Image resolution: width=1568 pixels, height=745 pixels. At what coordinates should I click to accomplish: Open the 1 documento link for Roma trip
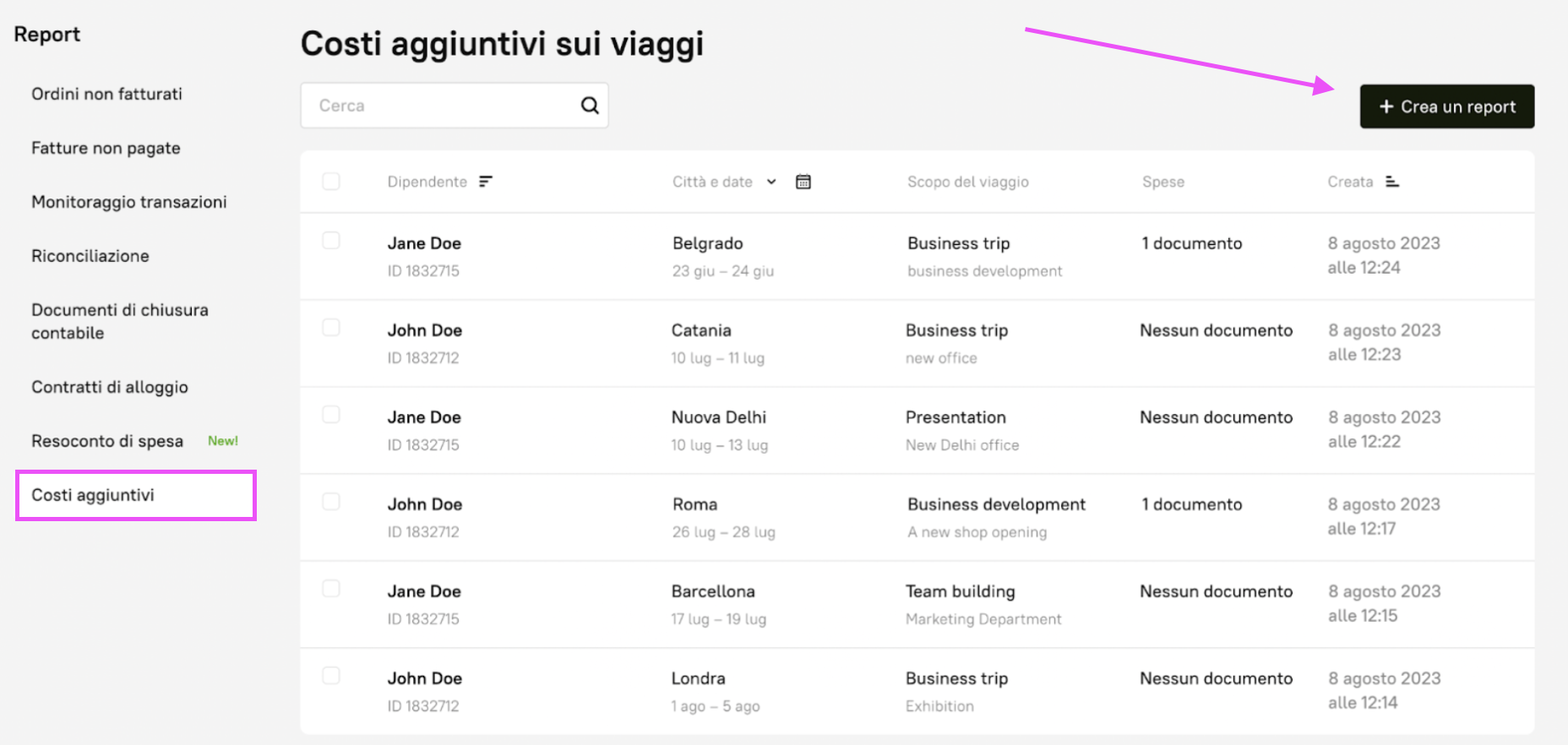click(1191, 504)
